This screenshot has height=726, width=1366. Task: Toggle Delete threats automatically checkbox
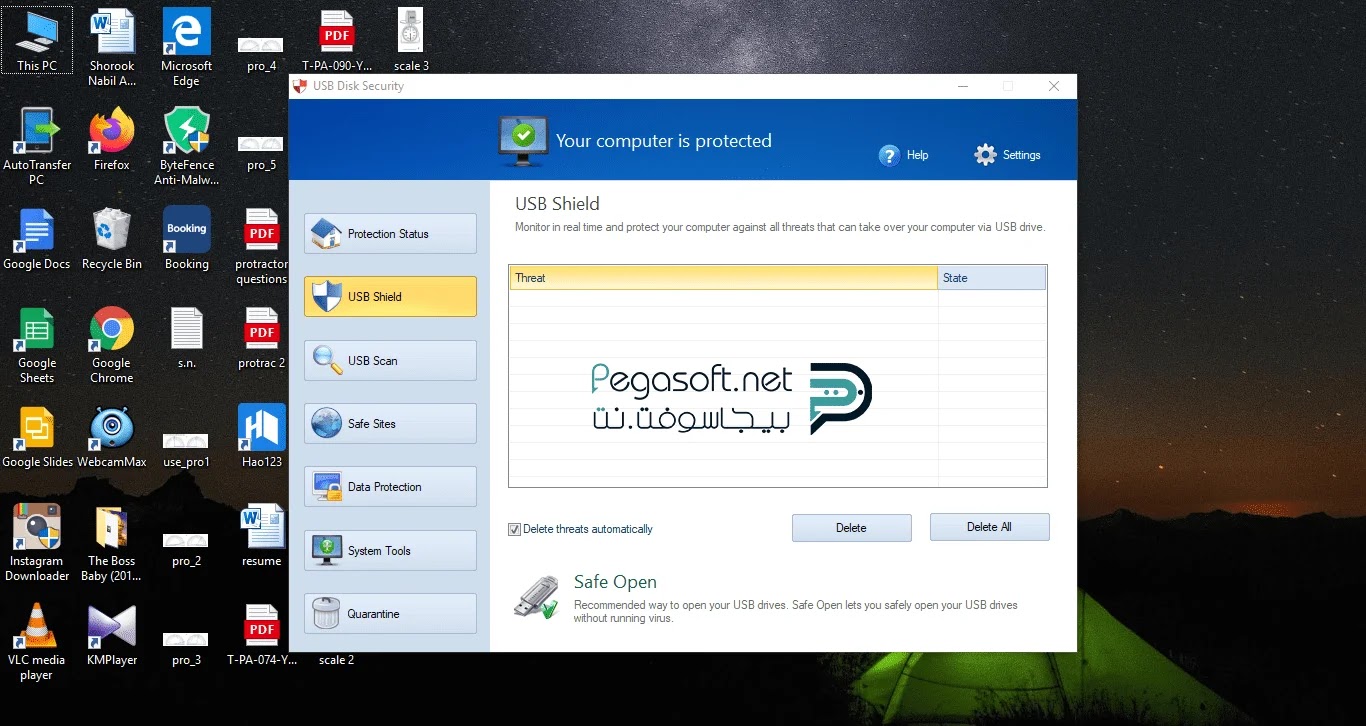[x=514, y=529]
